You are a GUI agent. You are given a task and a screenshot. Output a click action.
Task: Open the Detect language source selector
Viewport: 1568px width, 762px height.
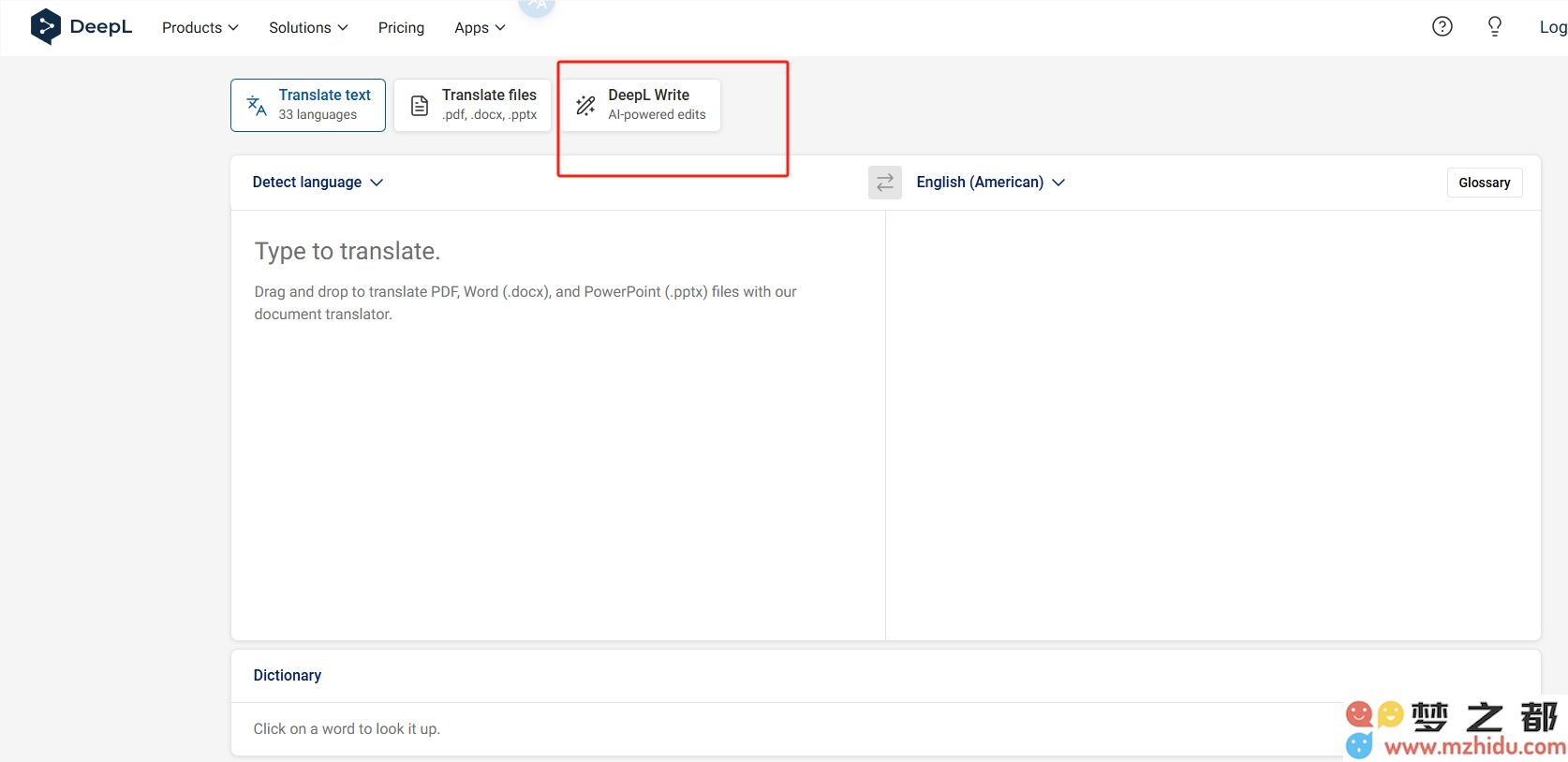click(x=318, y=183)
